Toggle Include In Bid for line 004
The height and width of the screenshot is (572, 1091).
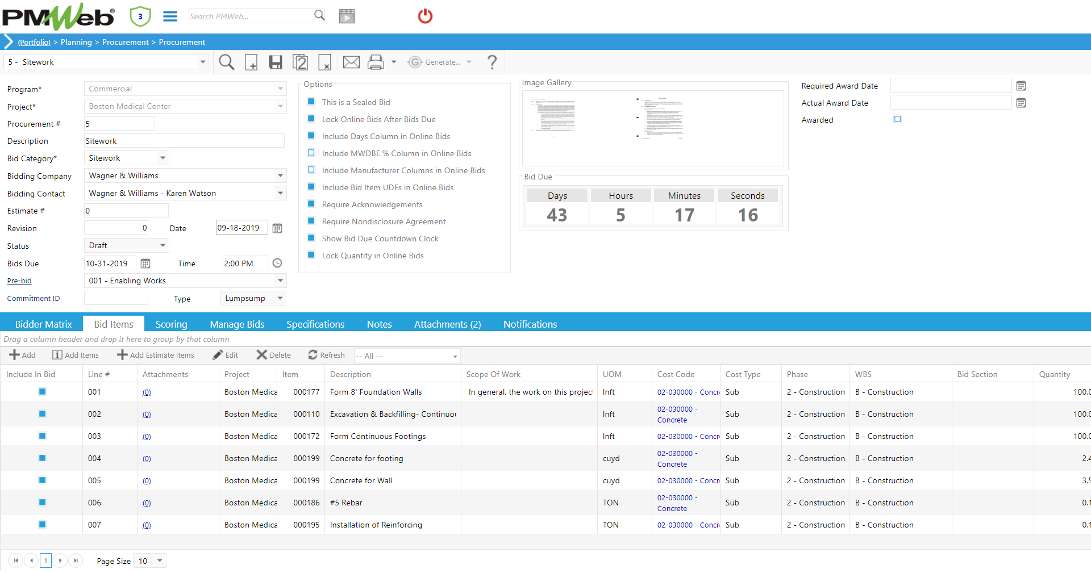click(42, 458)
